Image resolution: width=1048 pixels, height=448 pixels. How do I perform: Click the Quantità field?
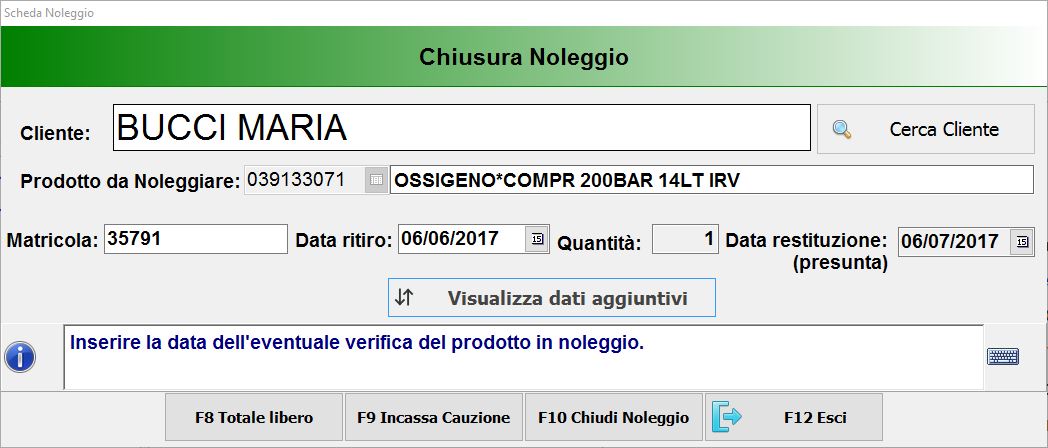(684, 240)
